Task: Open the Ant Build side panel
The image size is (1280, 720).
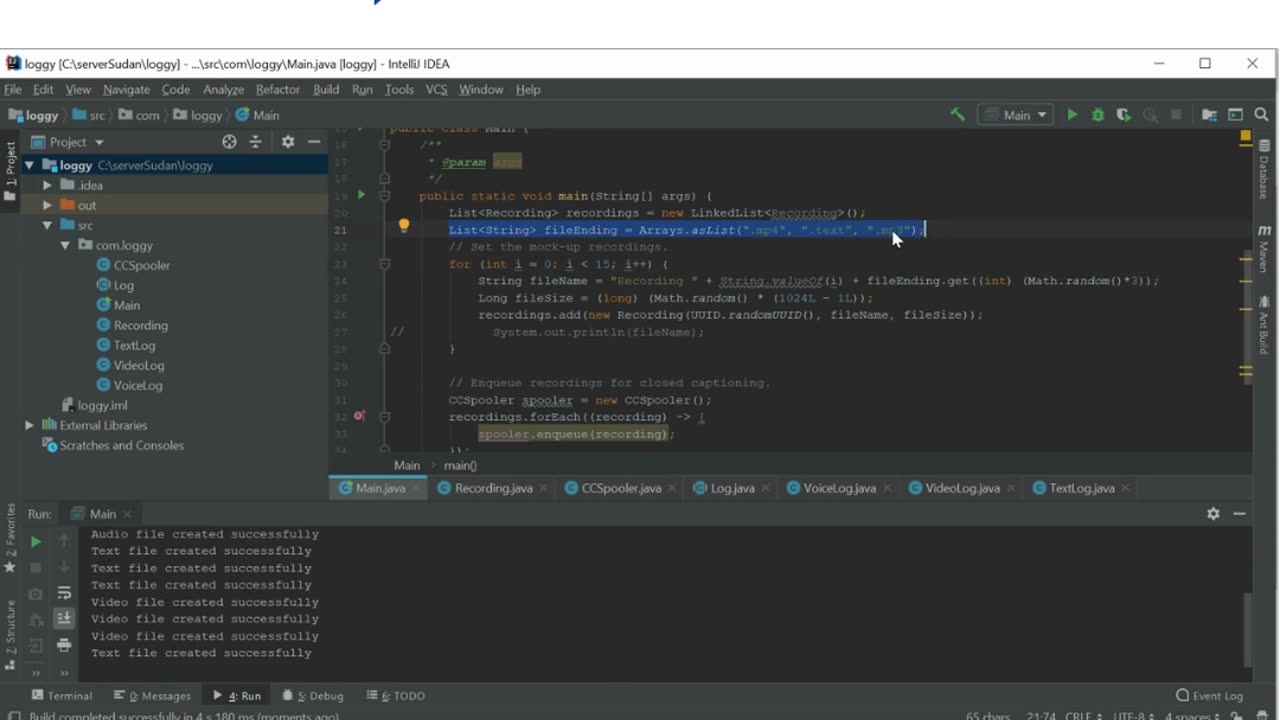Action: [x=1264, y=324]
